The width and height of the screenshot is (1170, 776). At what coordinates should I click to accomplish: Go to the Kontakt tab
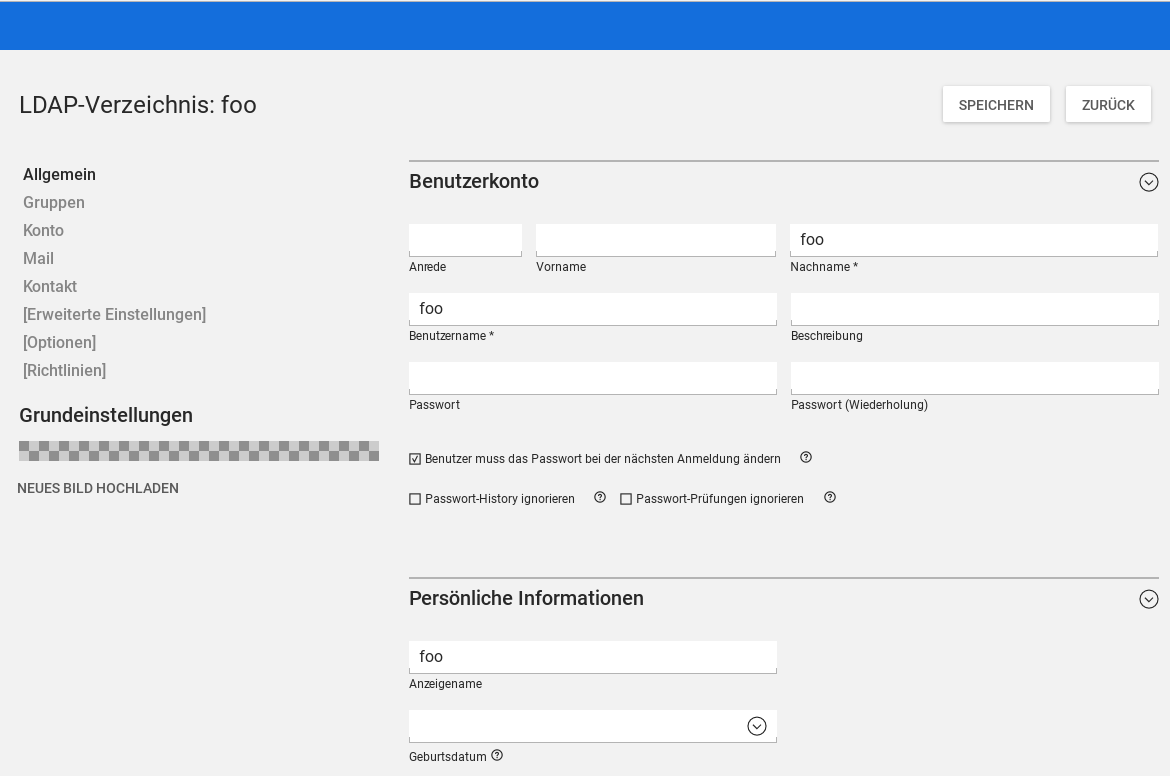[50, 287]
